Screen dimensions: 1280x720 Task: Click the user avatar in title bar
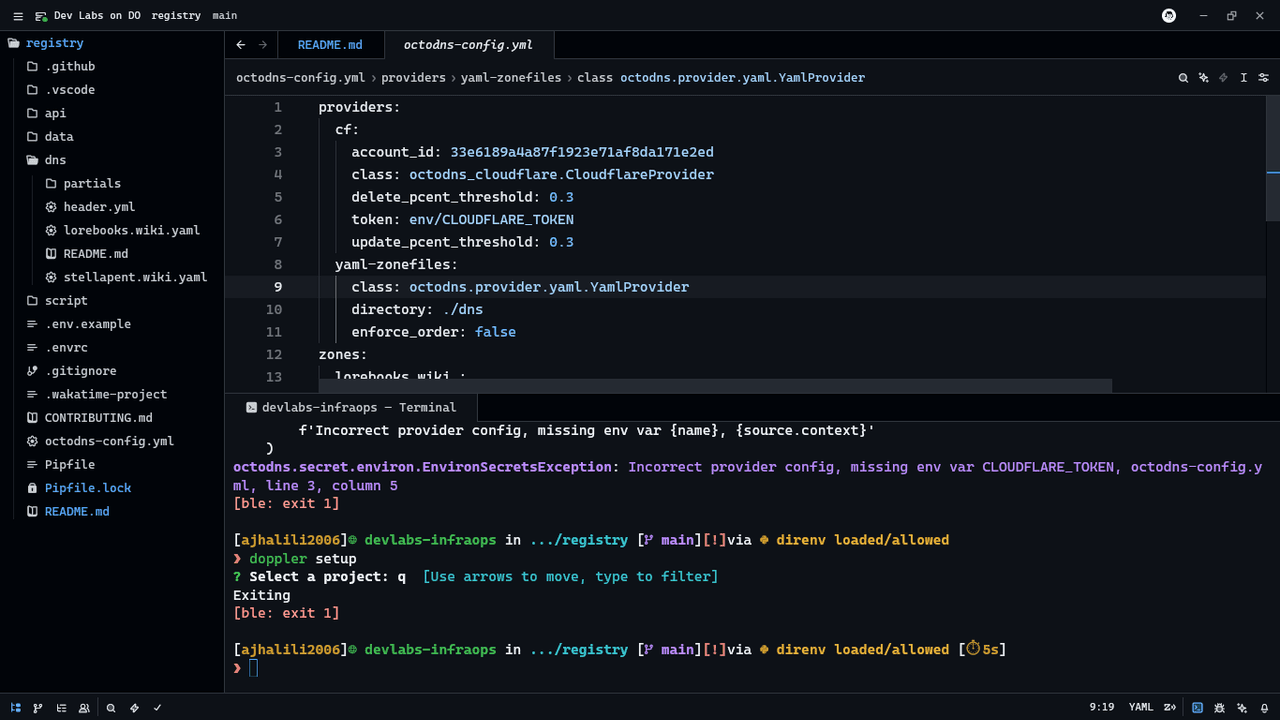[1168, 16]
